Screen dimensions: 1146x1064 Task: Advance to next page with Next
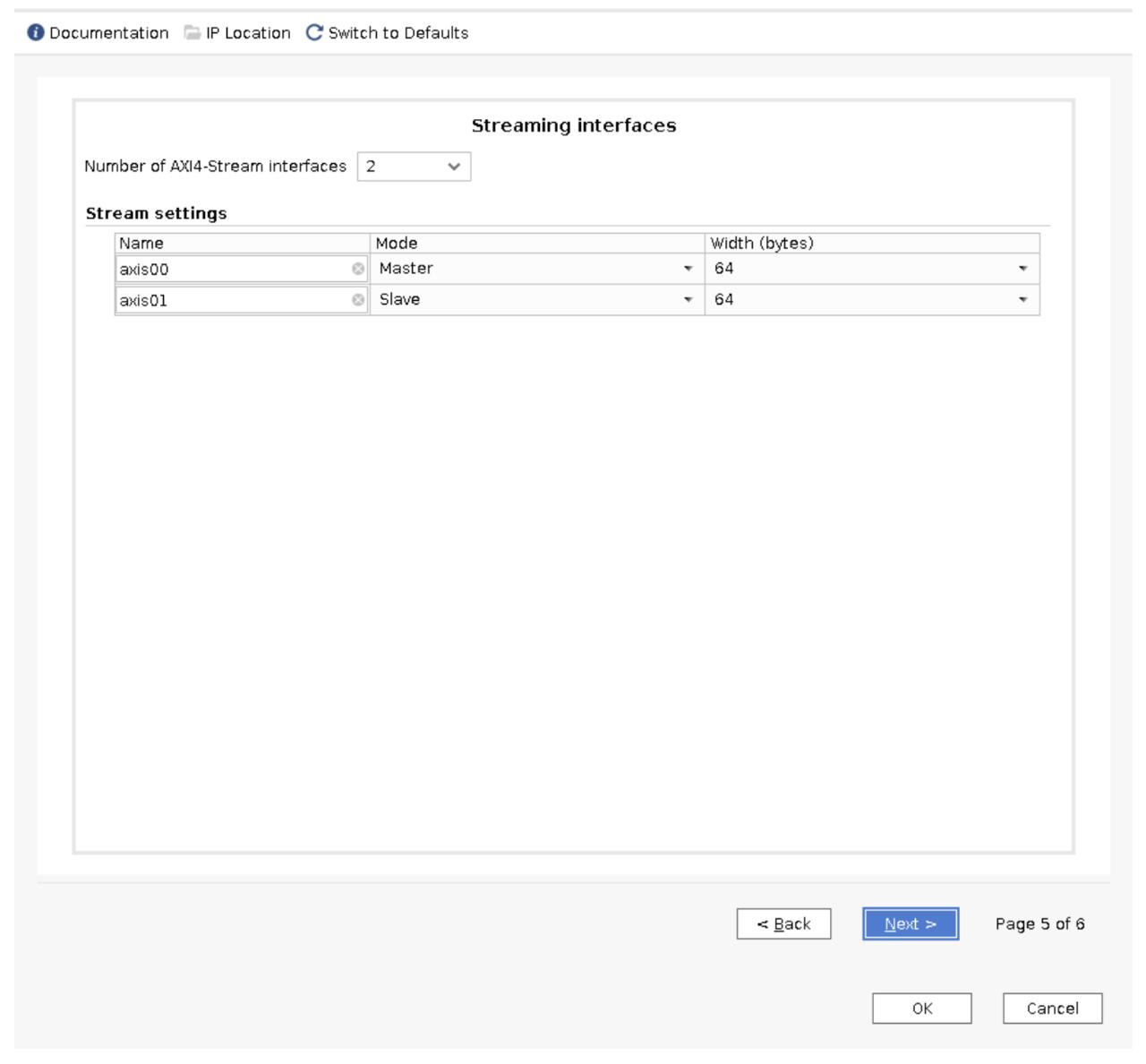[911, 924]
